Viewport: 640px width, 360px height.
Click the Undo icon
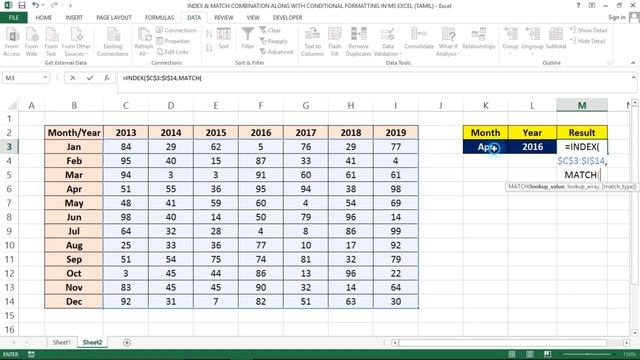pos(36,5)
